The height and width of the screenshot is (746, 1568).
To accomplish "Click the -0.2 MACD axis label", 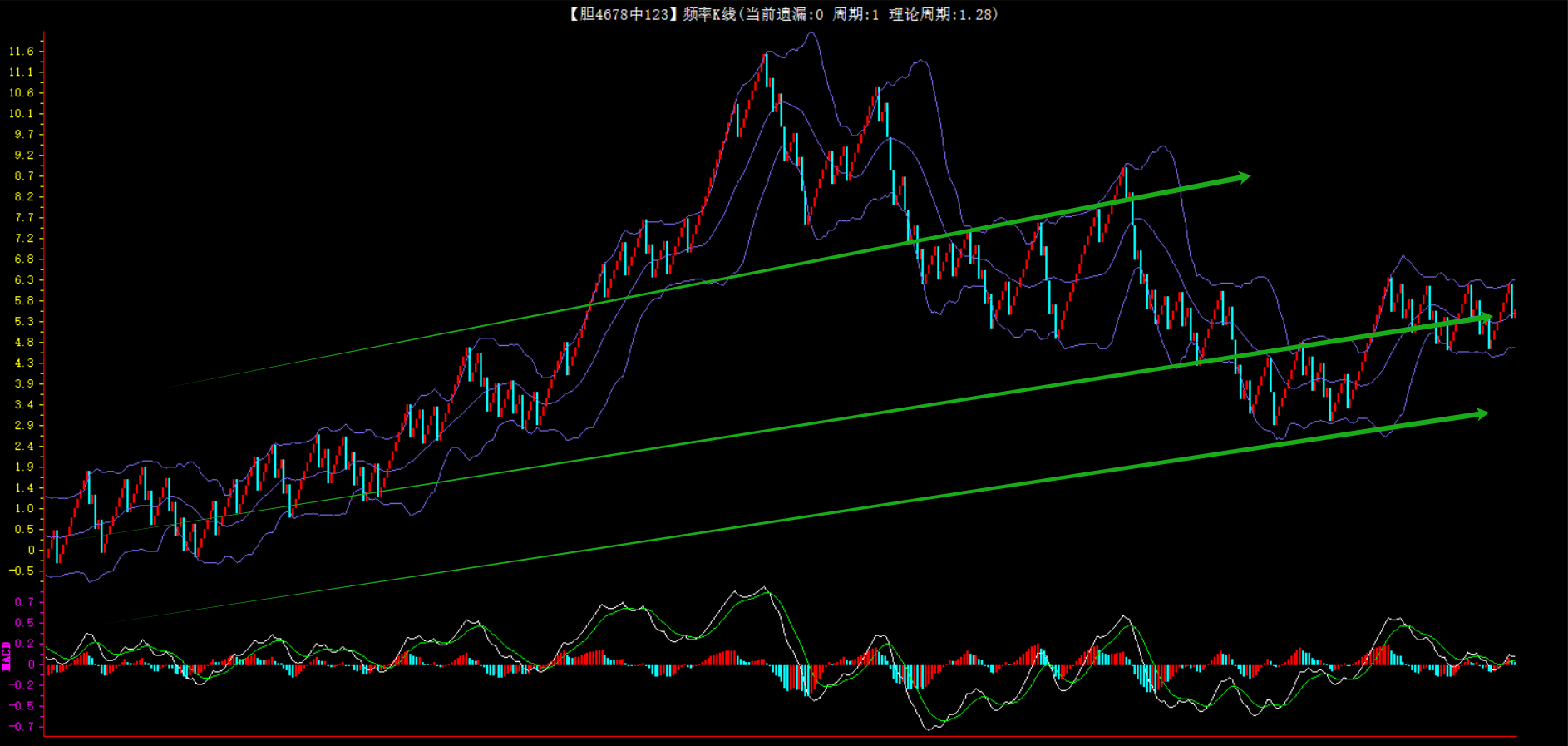I will click(x=22, y=685).
